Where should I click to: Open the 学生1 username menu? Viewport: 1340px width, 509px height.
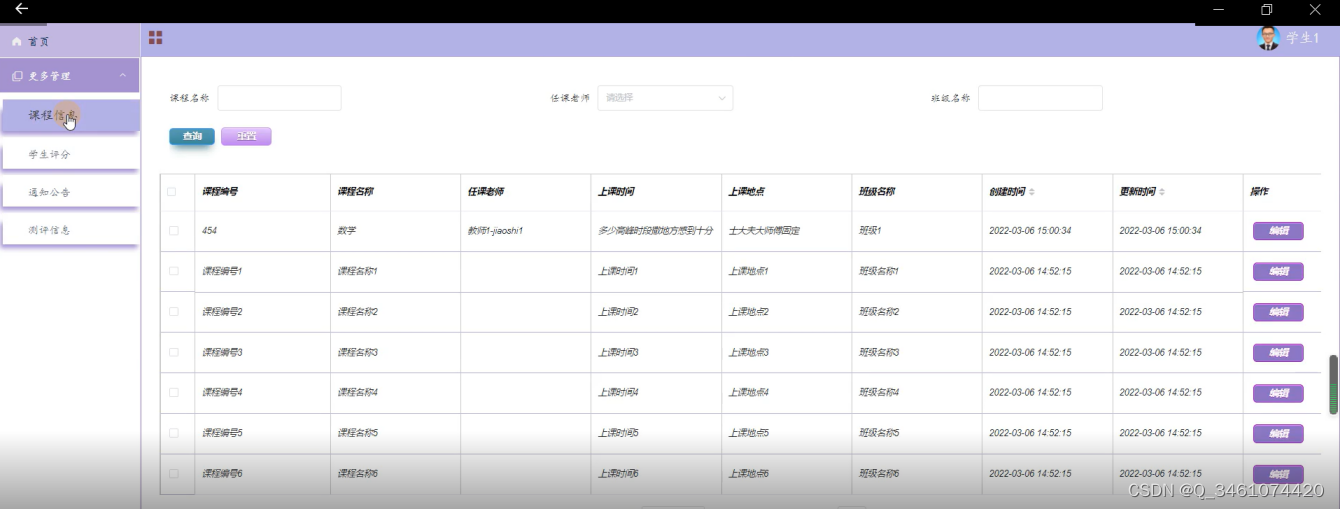point(1303,38)
